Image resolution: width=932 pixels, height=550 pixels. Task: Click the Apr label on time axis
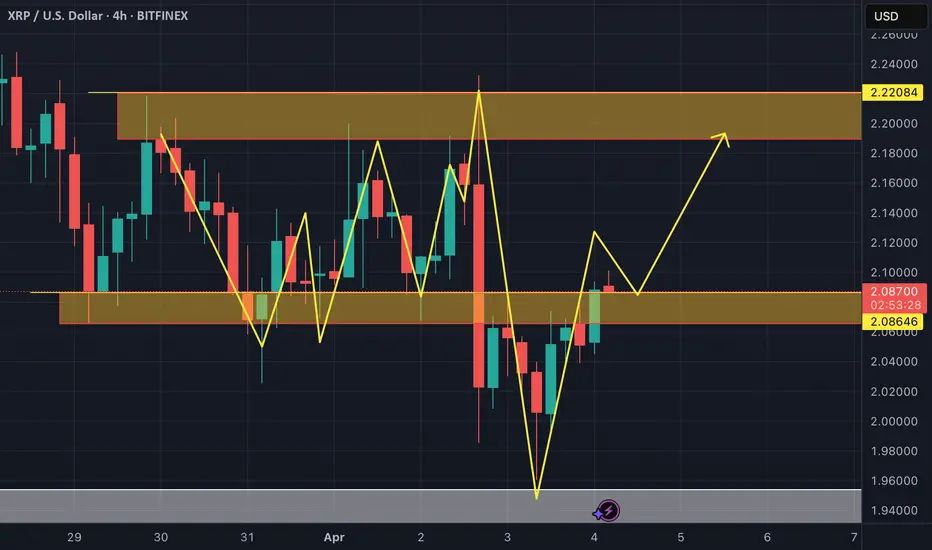click(334, 538)
